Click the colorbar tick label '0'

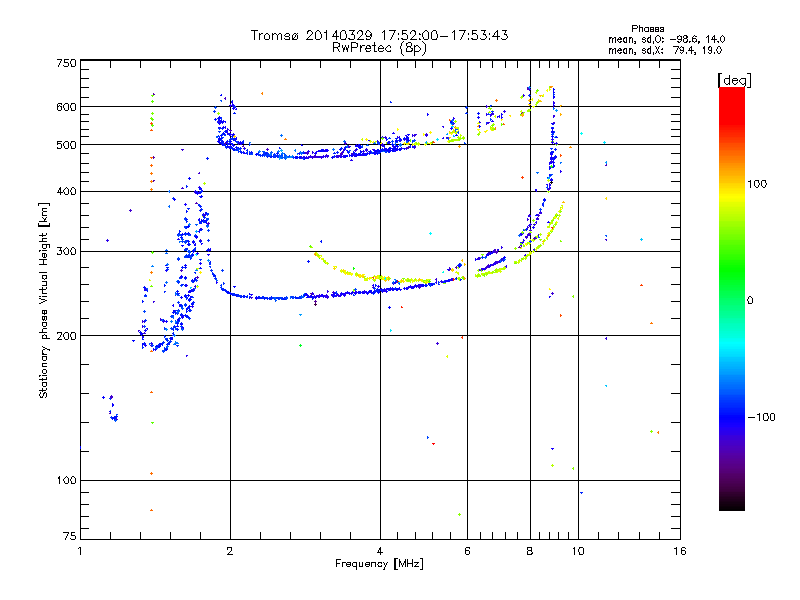point(750,301)
